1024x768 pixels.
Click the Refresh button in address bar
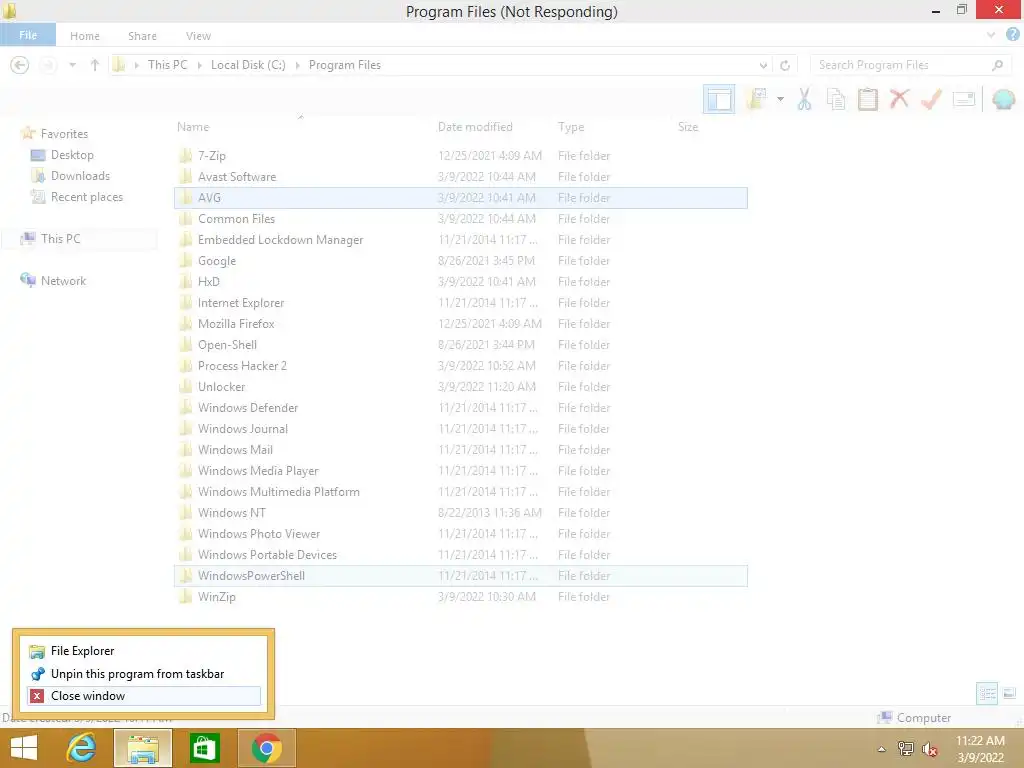[x=785, y=65]
